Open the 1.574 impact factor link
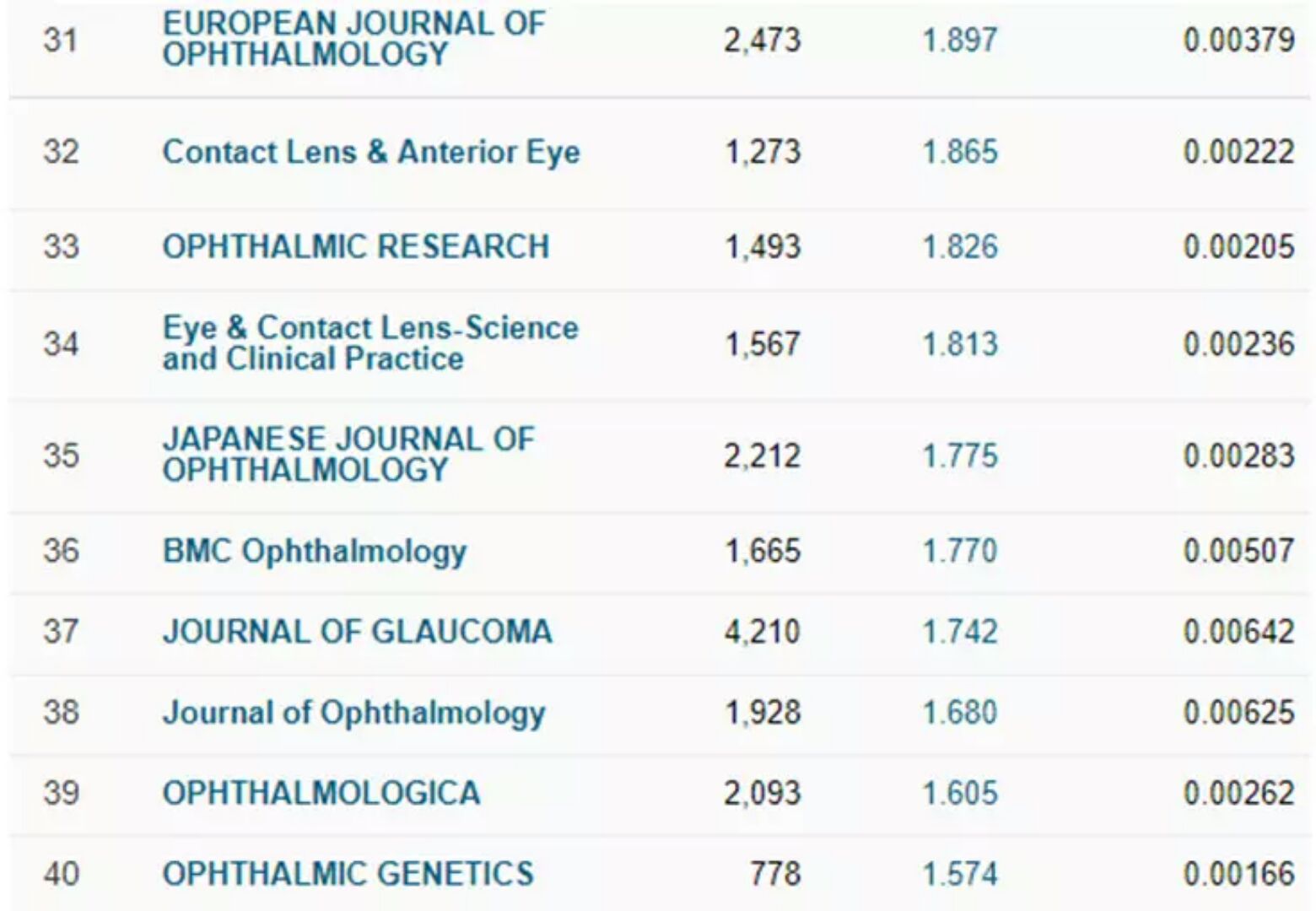The width and height of the screenshot is (1316, 911). [960, 873]
